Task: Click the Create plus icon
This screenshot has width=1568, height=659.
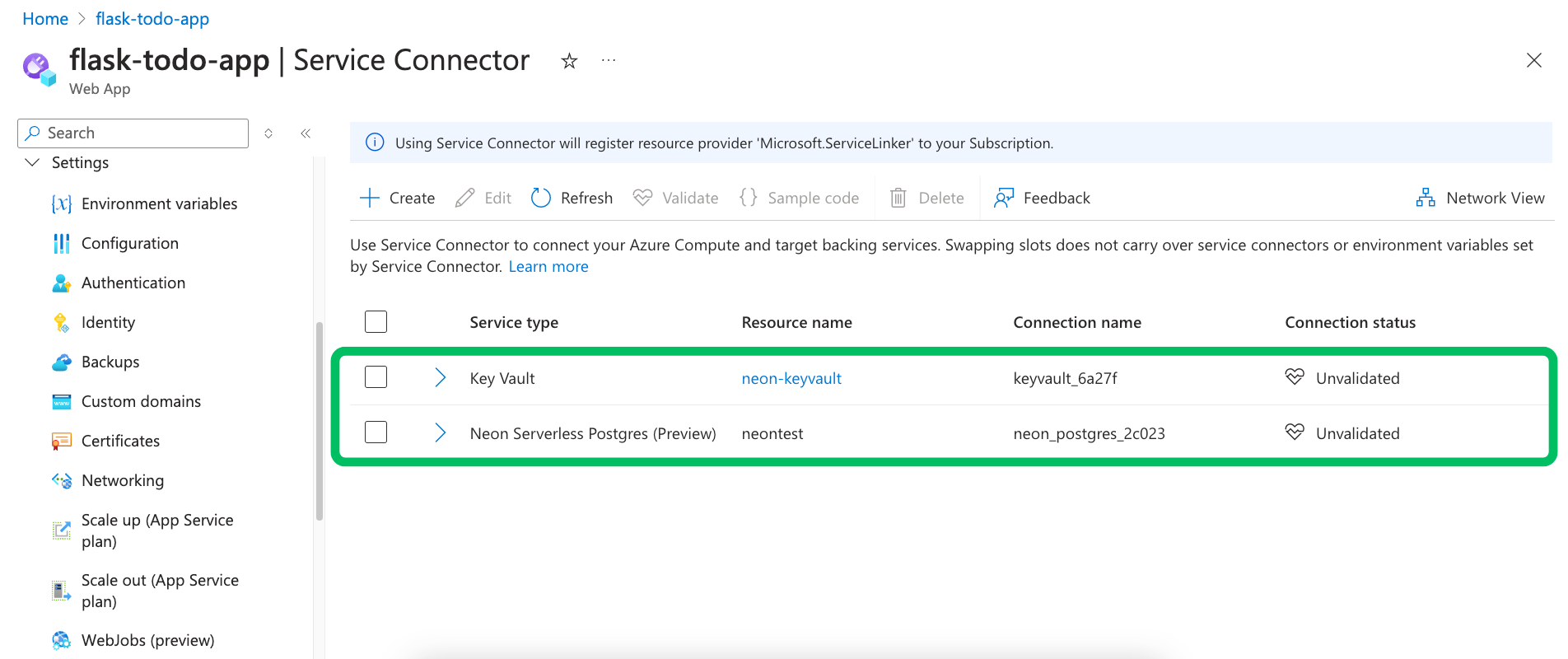Action: (370, 198)
